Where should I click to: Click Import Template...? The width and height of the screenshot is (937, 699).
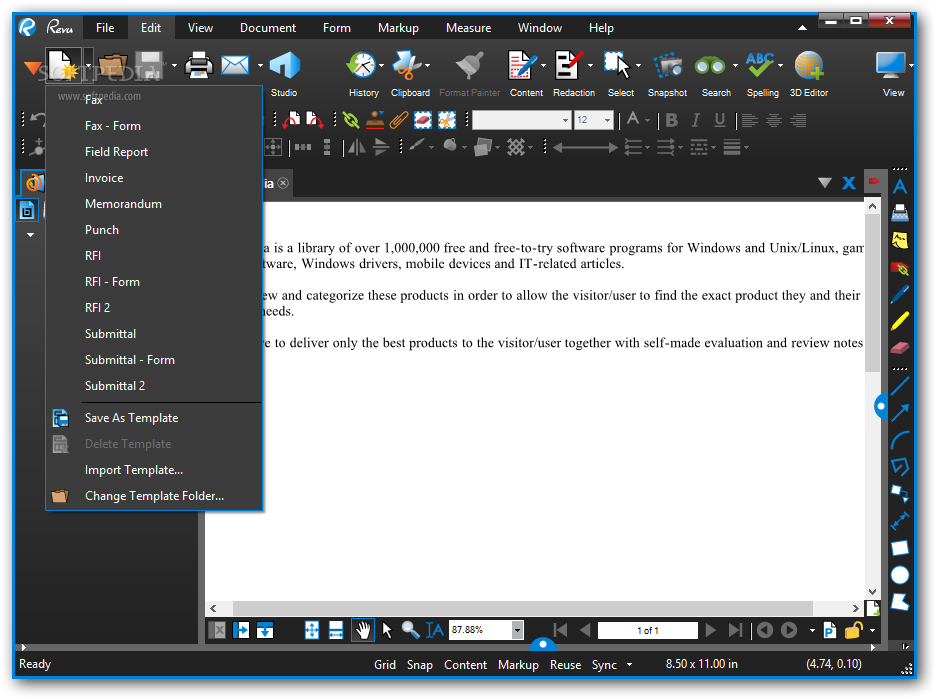154,470
